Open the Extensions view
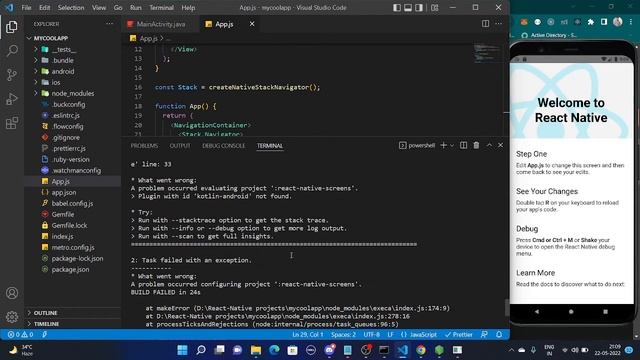Viewport: 640px width, 360px height. coord(12,123)
